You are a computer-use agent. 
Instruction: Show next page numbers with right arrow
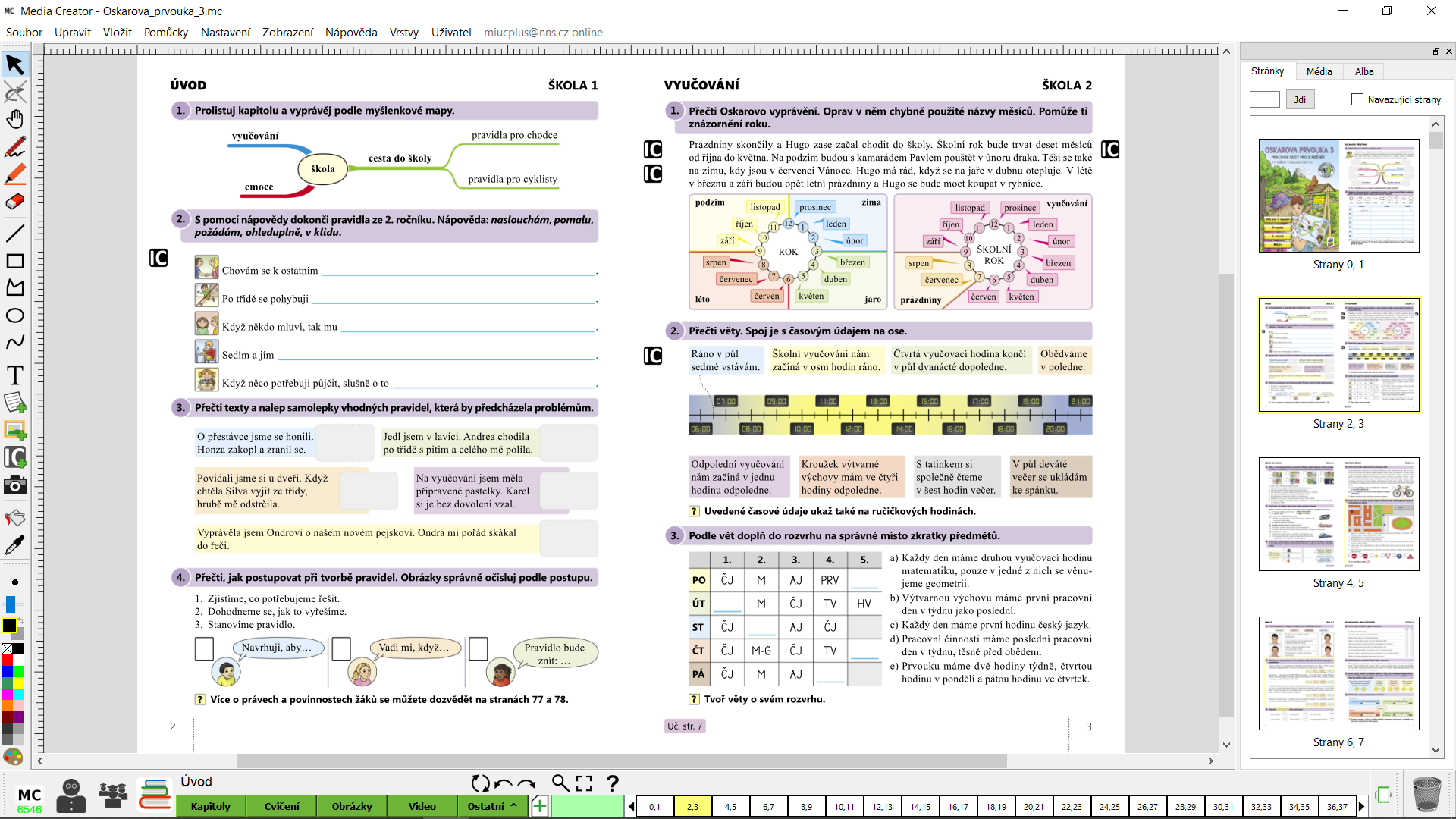tap(1362, 807)
